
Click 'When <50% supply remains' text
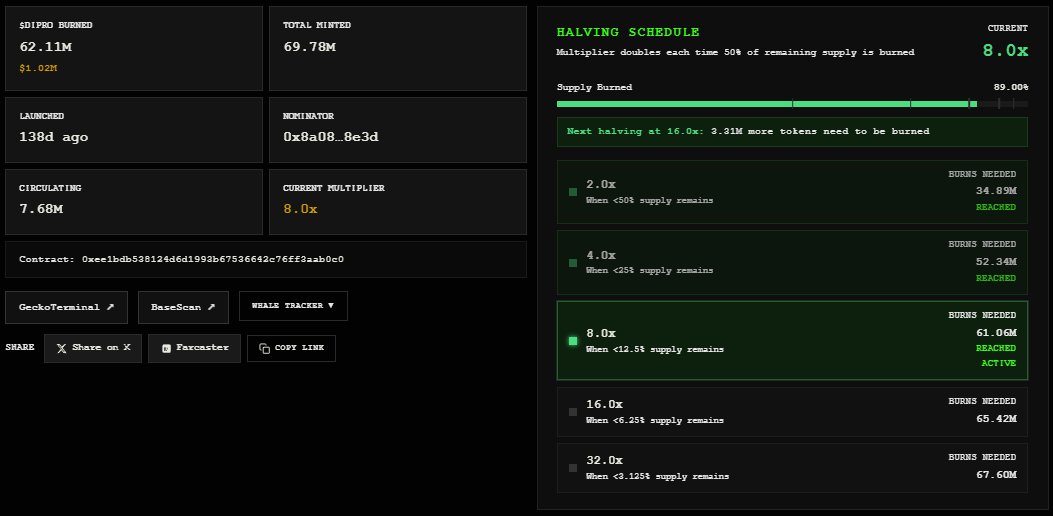649,200
